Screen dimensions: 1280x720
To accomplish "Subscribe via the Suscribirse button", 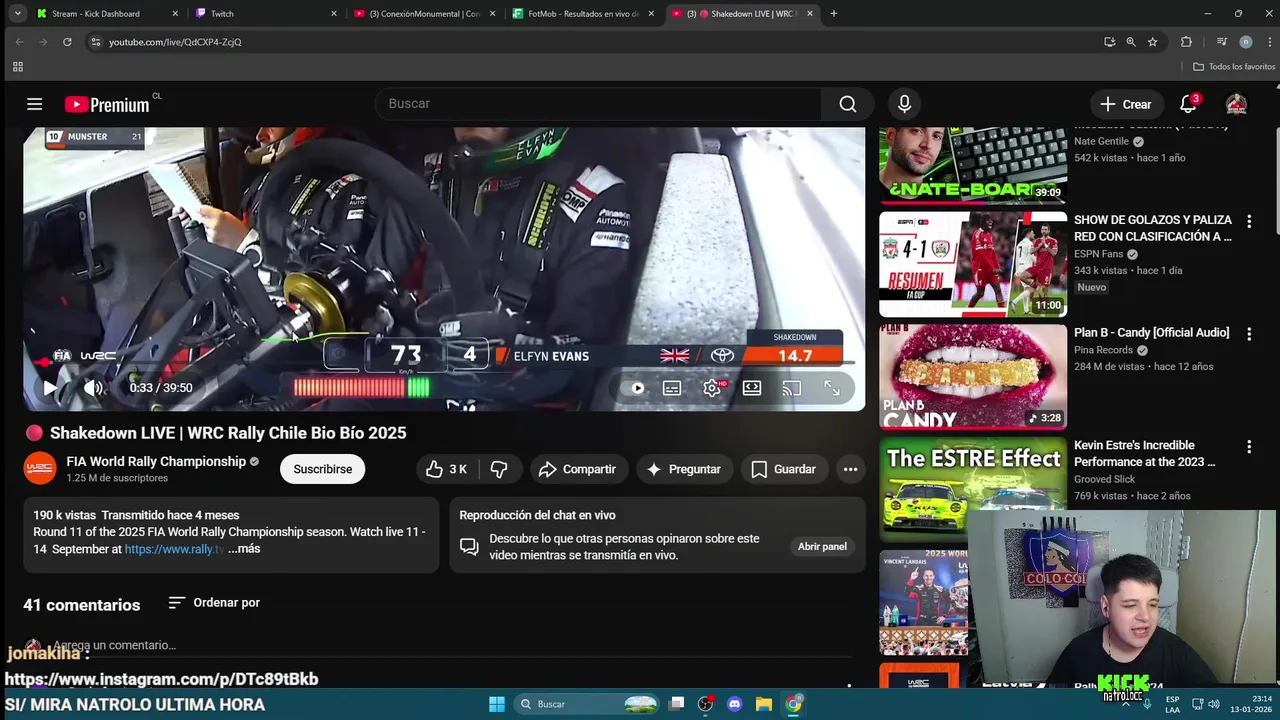I will pyautogui.click(x=323, y=469).
